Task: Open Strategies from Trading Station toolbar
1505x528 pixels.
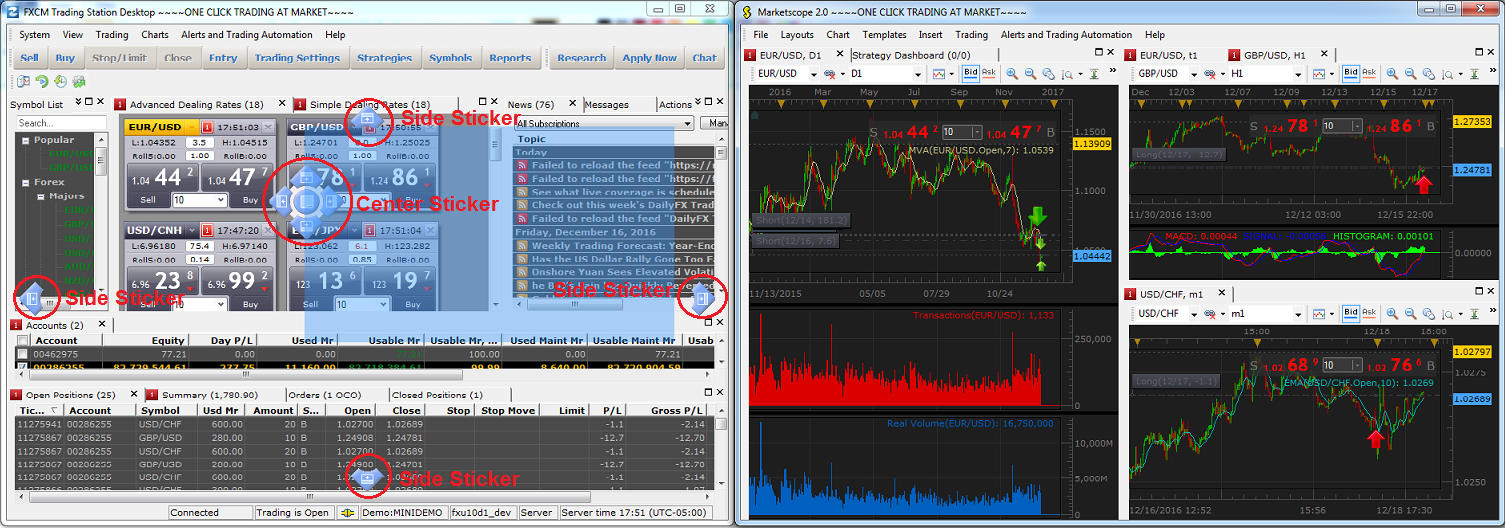Action: coord(385,58)
